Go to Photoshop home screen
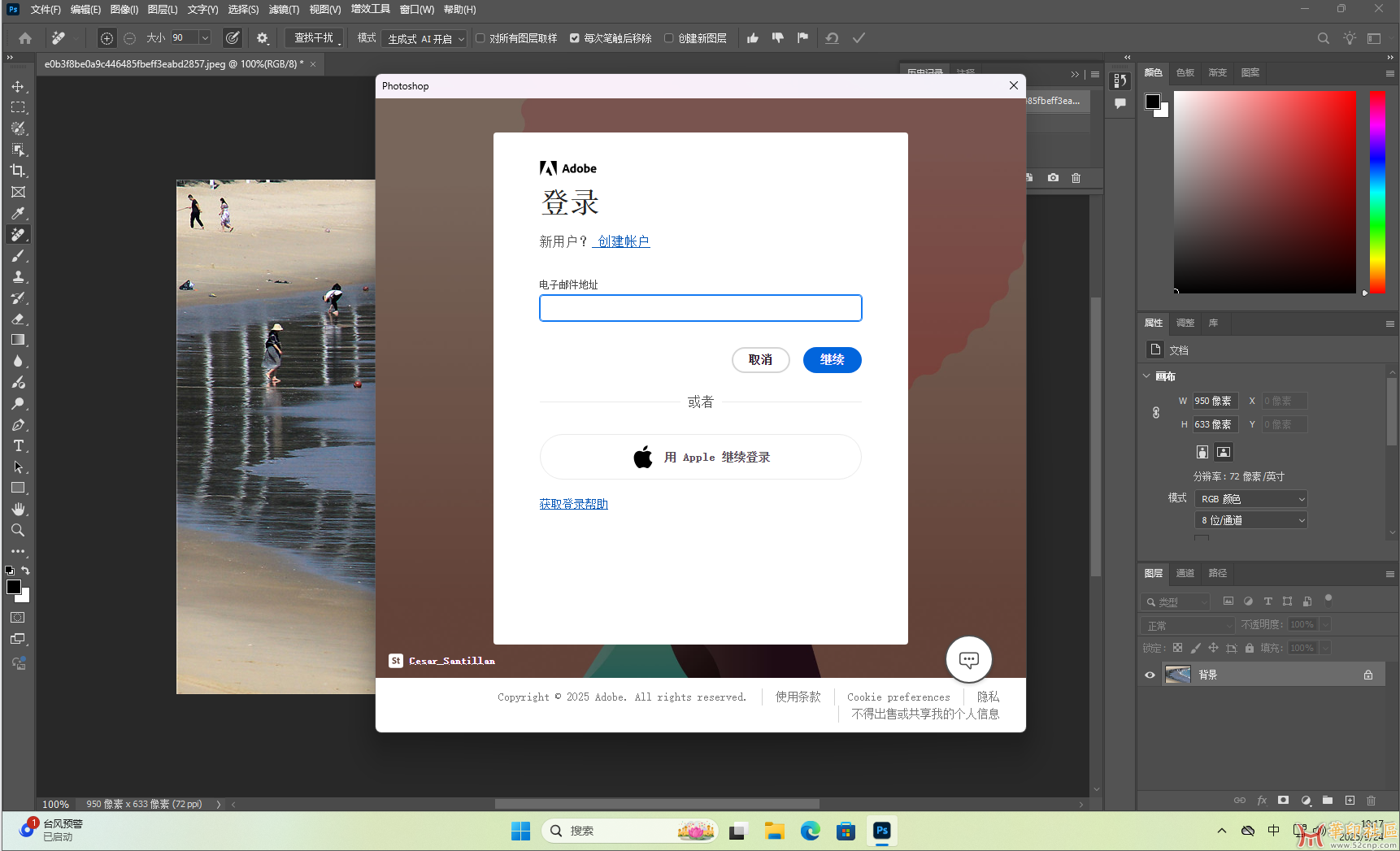The width and height of the screenshot is (1400, 851). tap(25, 38)
